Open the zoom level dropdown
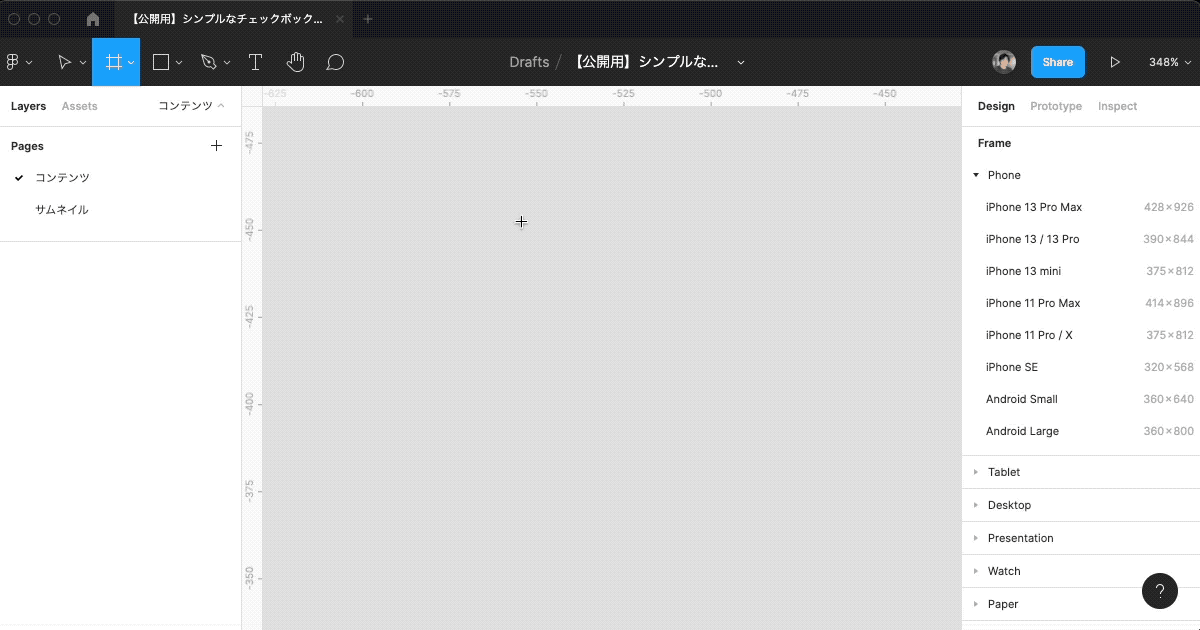 (x=1168, y=61)
